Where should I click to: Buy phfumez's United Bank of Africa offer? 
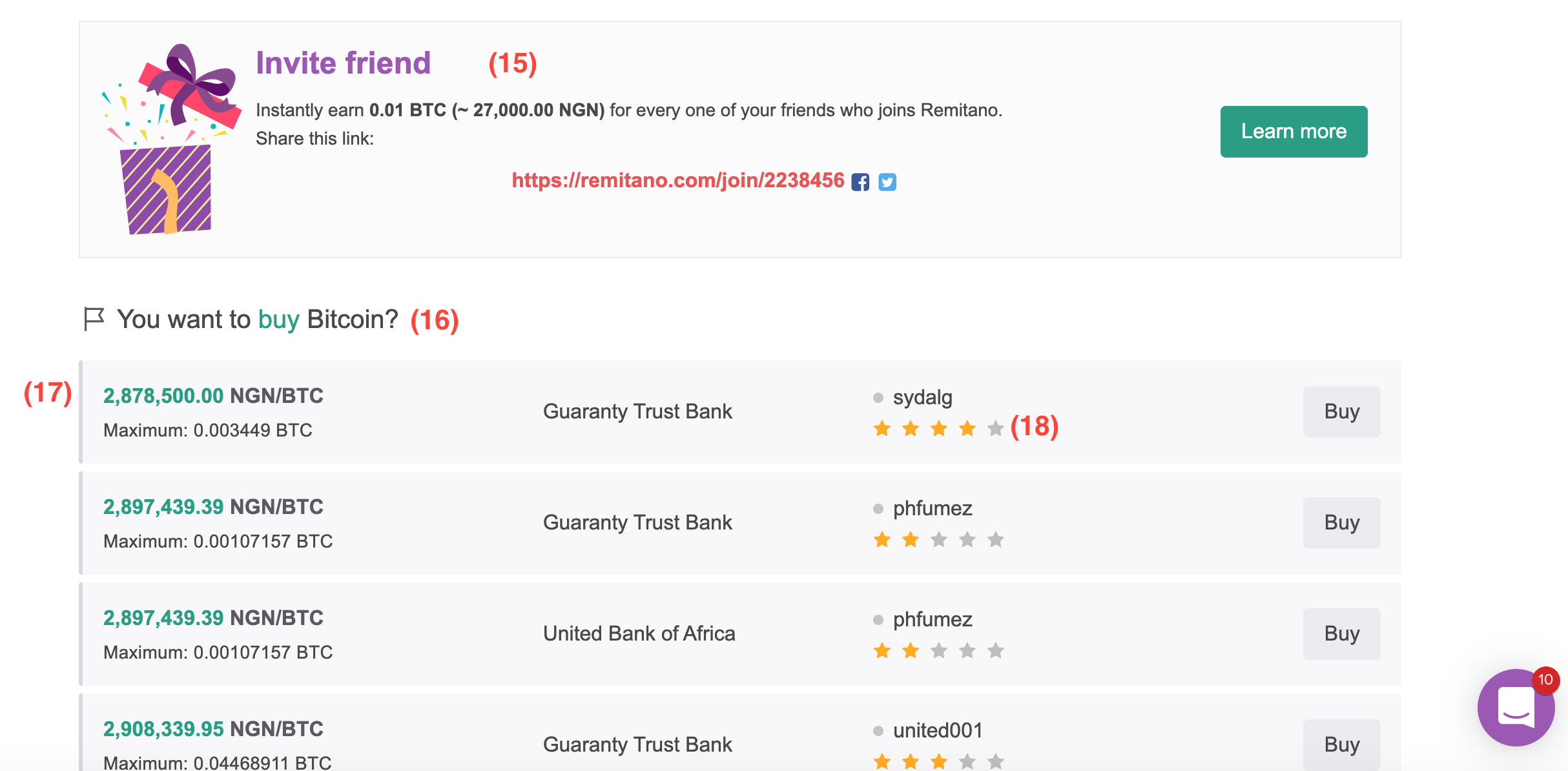pyautogui.click(x=1341, y=634)
